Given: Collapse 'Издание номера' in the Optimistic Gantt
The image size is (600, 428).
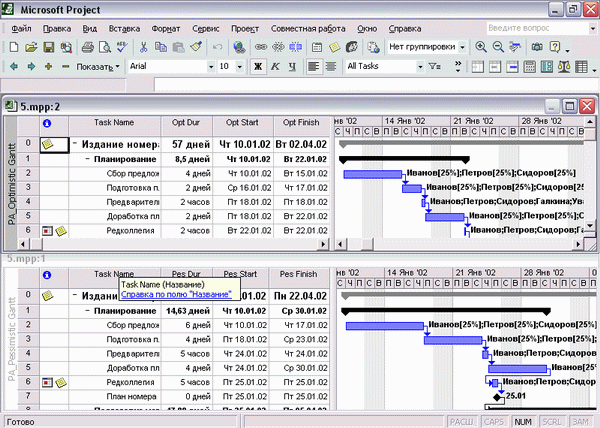Looking at the screenshot, I should pyautogui.click(x=75, y=144).
